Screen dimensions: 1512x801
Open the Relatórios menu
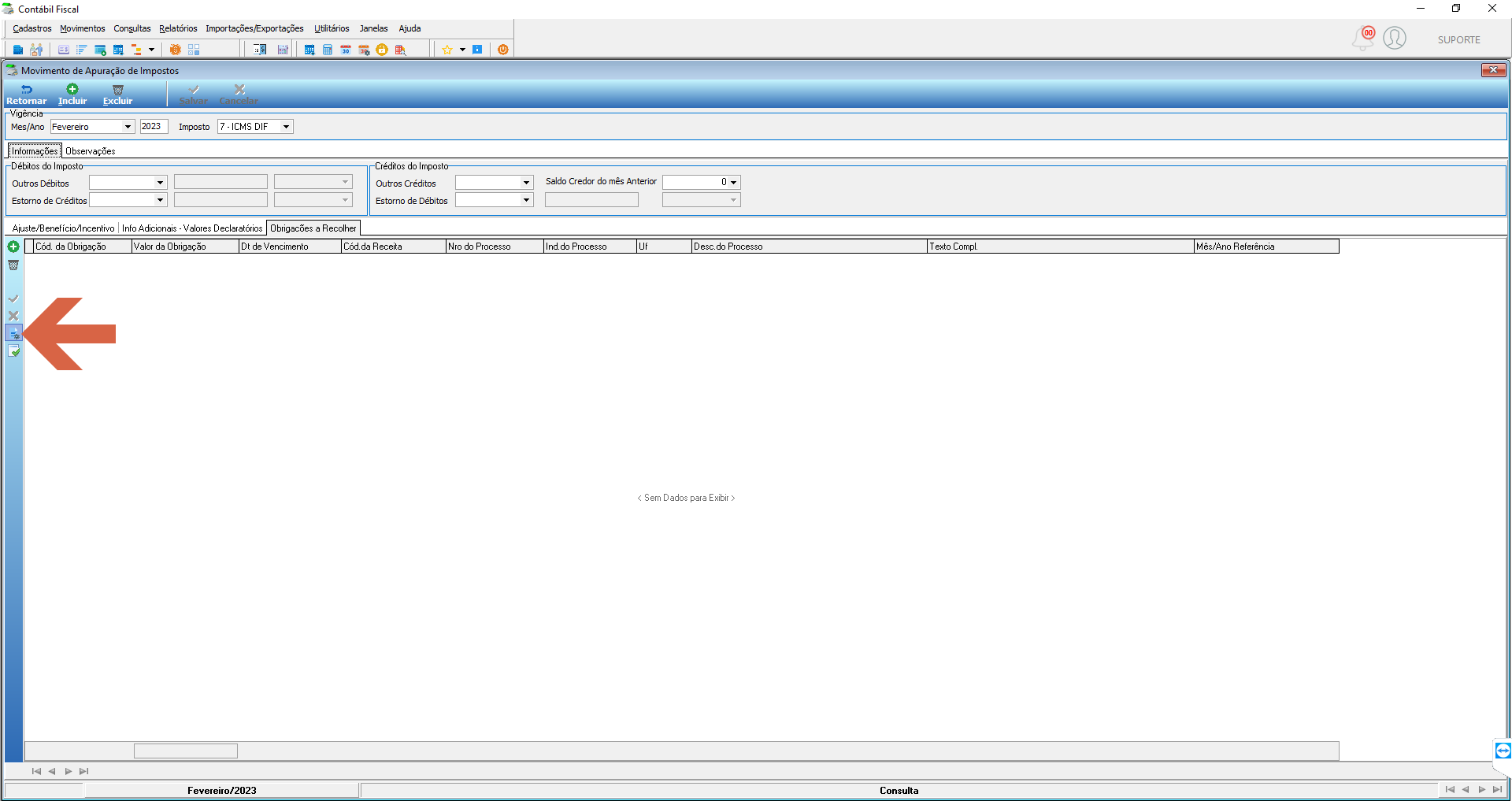(x=178, y=28)
